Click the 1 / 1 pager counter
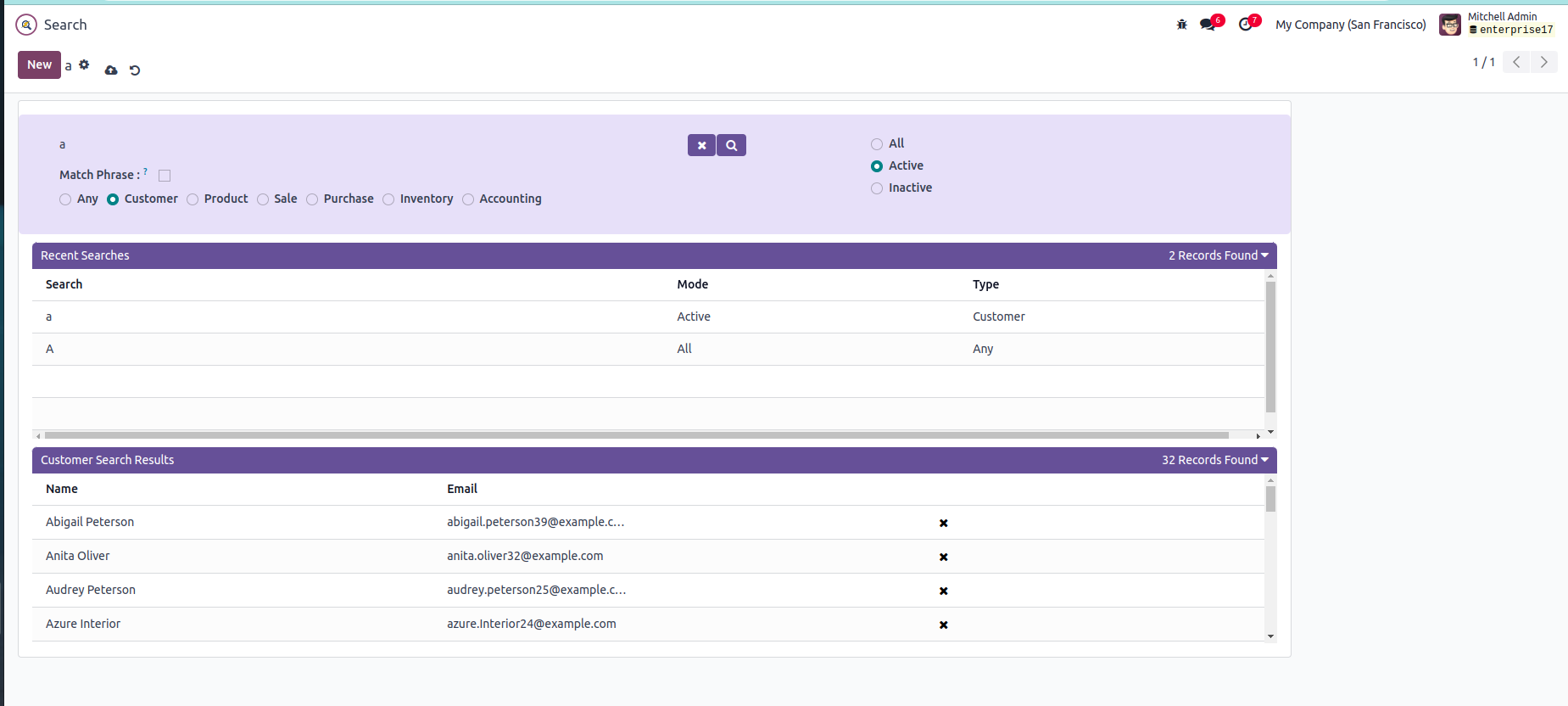1568x706 pixels. pos(1483,62)
